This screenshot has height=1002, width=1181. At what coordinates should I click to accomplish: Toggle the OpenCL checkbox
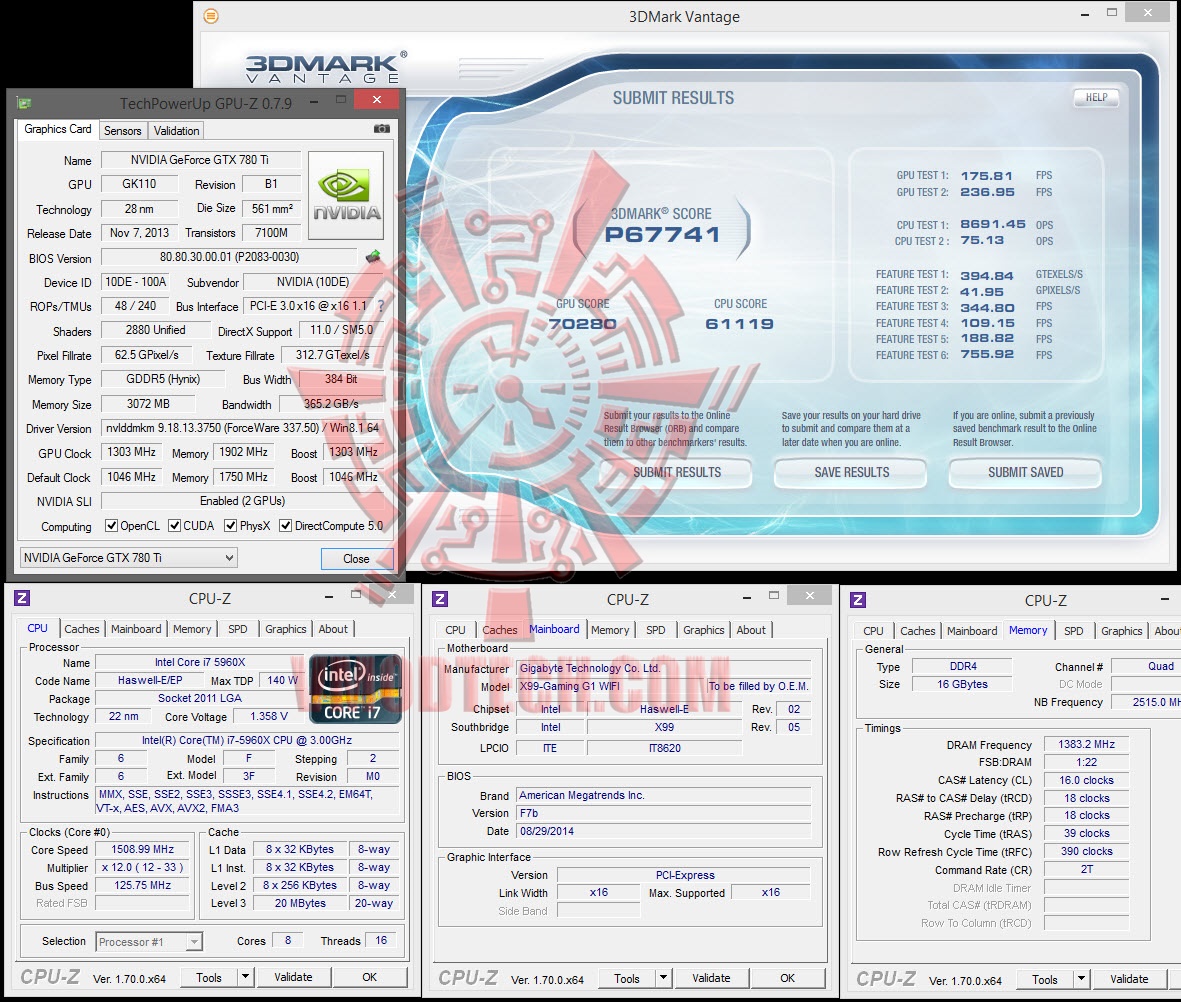coord(111,526)
